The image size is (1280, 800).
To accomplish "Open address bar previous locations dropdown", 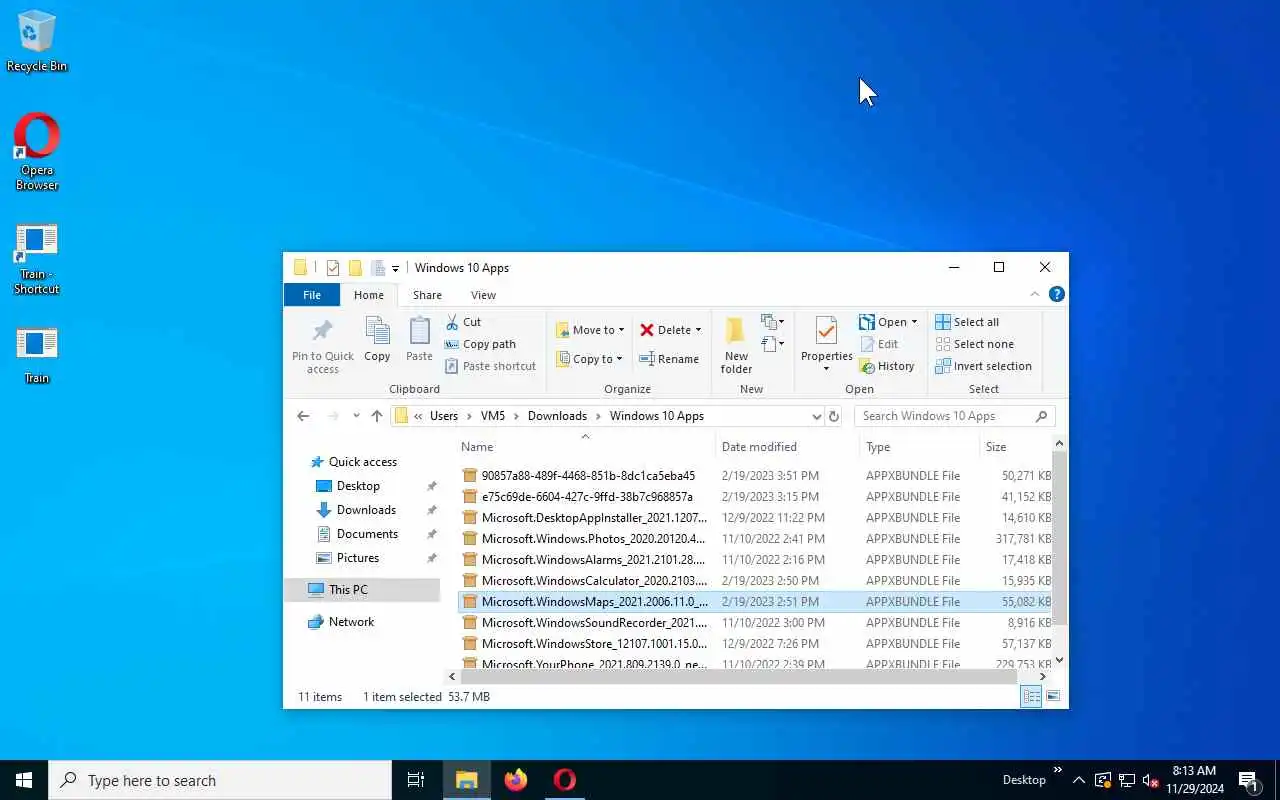I will 816,416.
